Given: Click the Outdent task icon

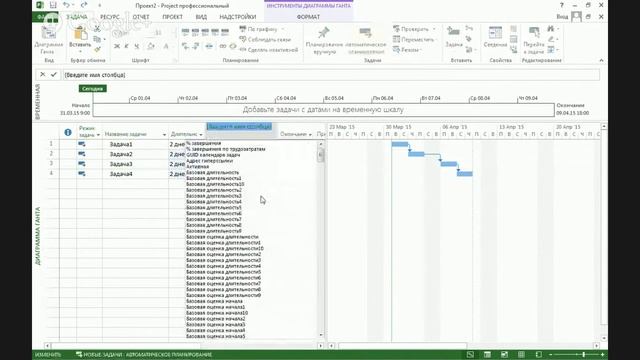Looking at the screenshot, I should click(x=185, y=46).
